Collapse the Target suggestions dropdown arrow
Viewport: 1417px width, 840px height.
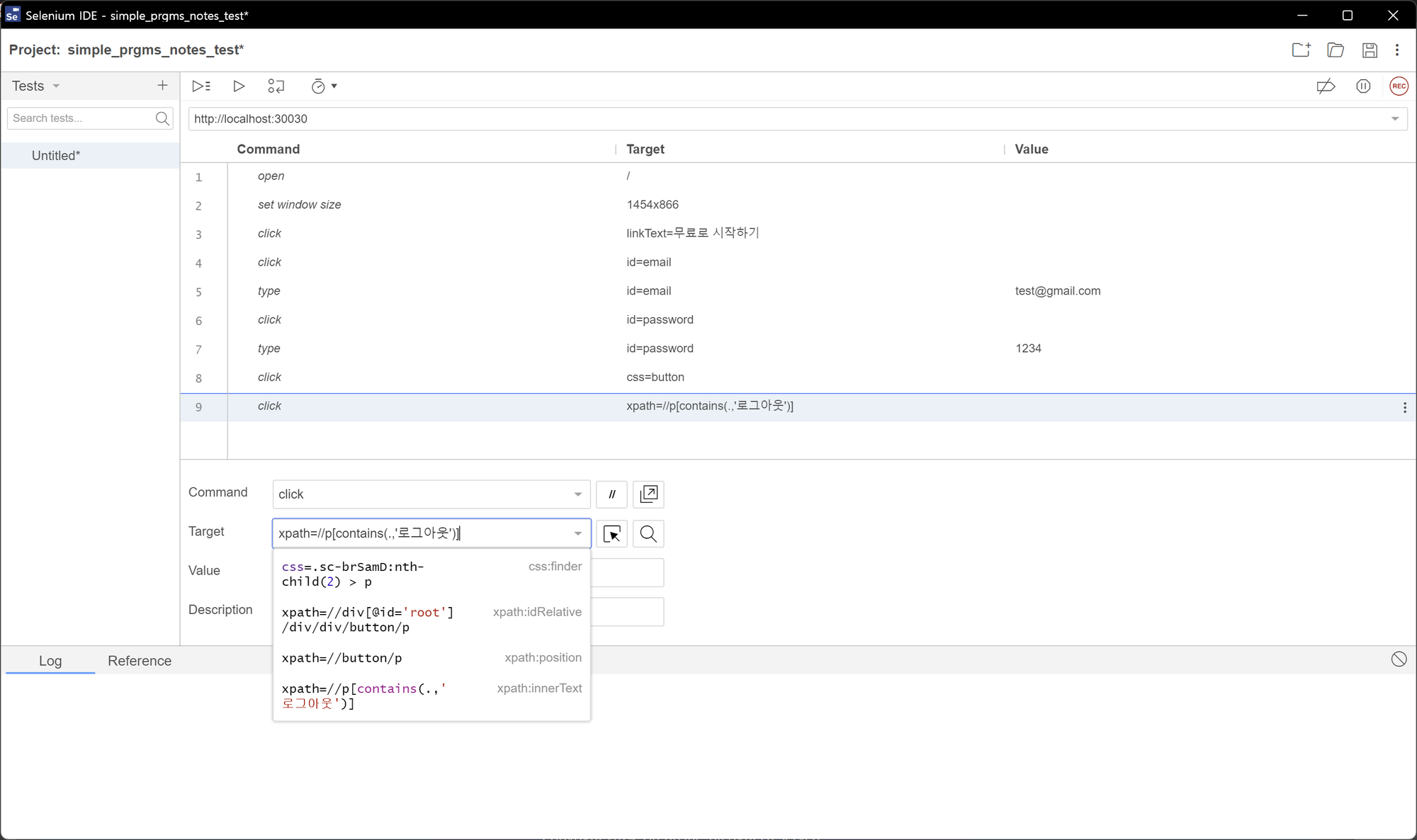click(x=578, y=533)
